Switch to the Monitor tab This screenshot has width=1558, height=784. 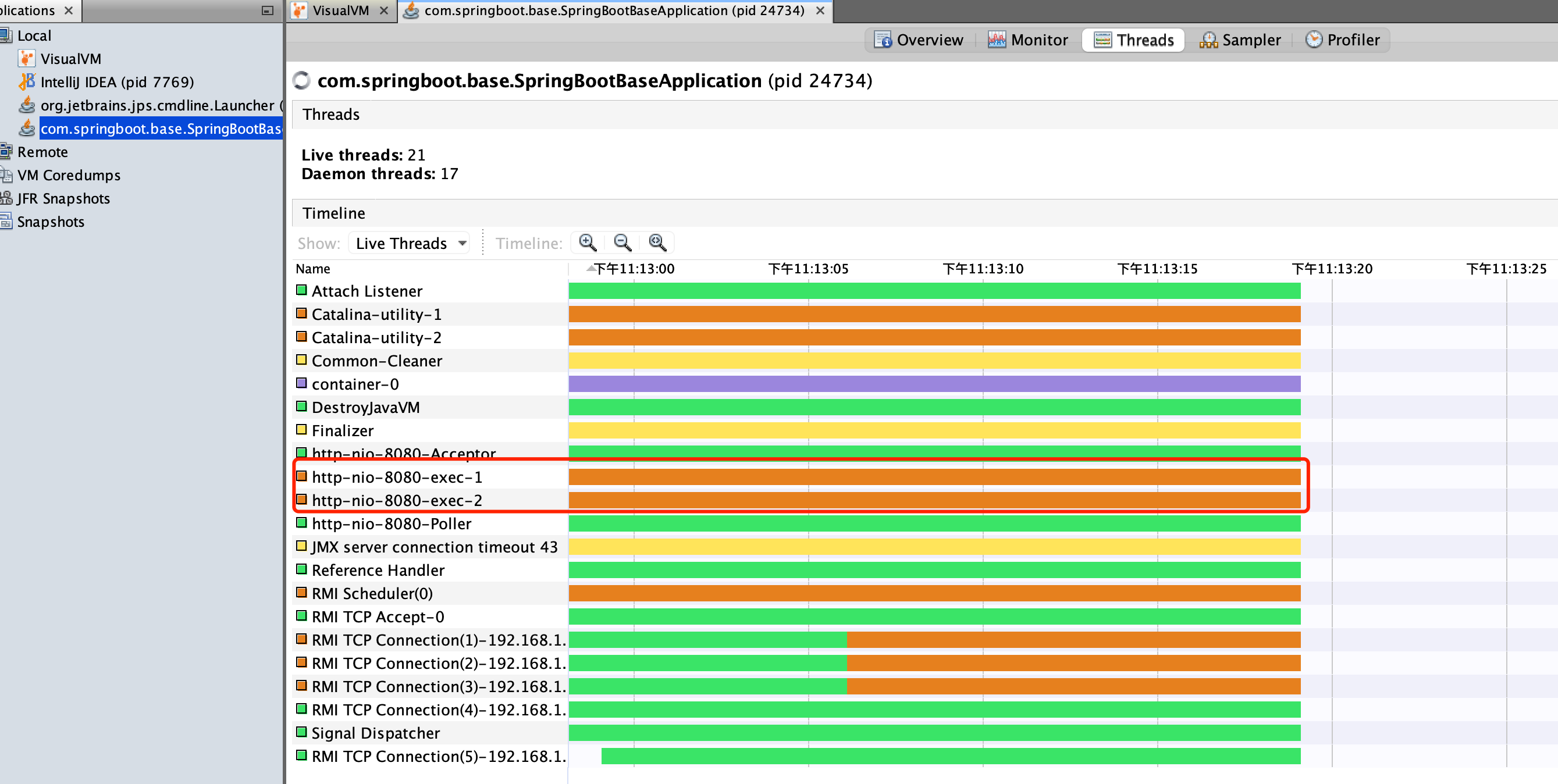click(x=1027, y=40)
